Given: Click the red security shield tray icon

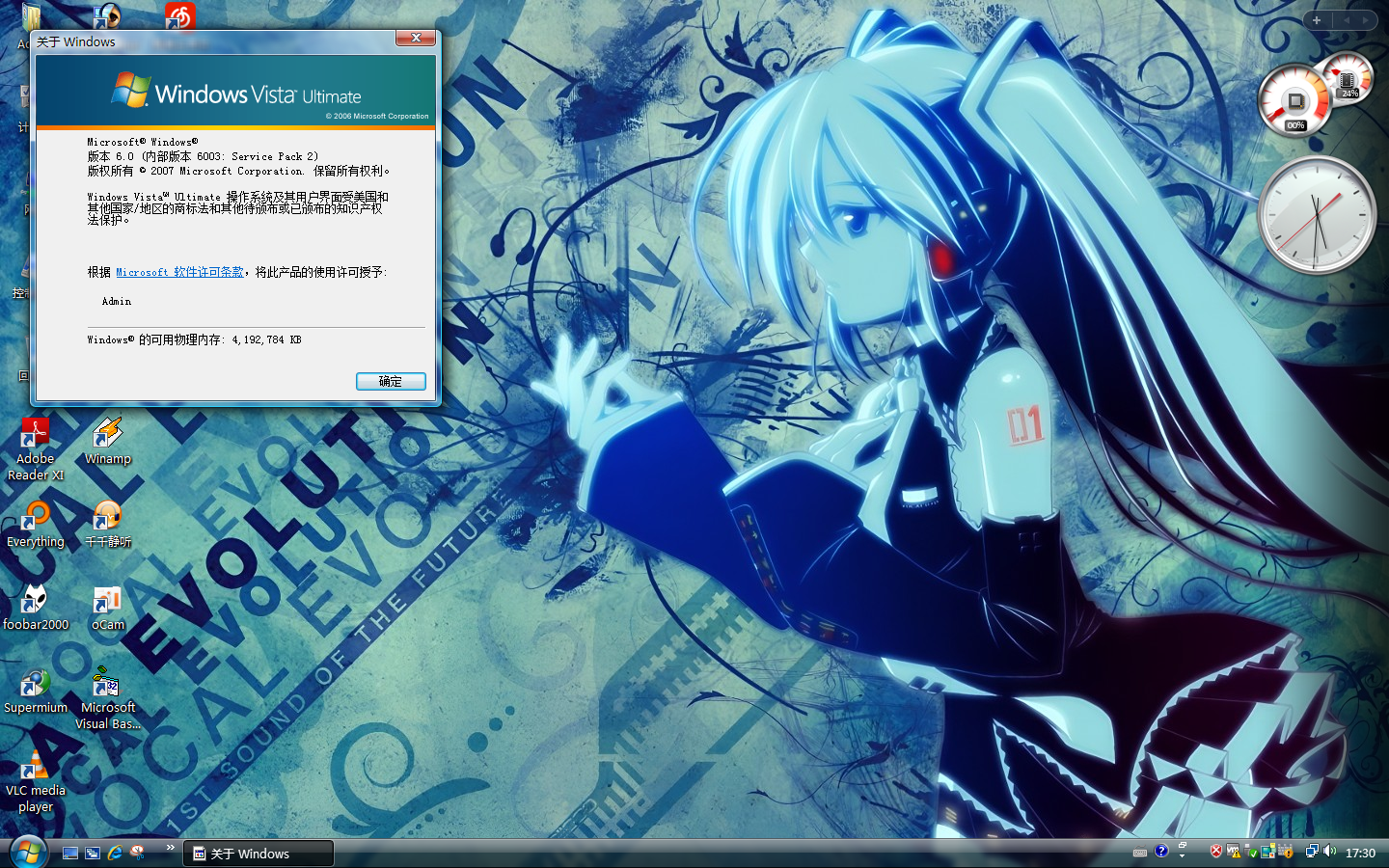Looking at the screenshot, I should tap(1215, 852).
